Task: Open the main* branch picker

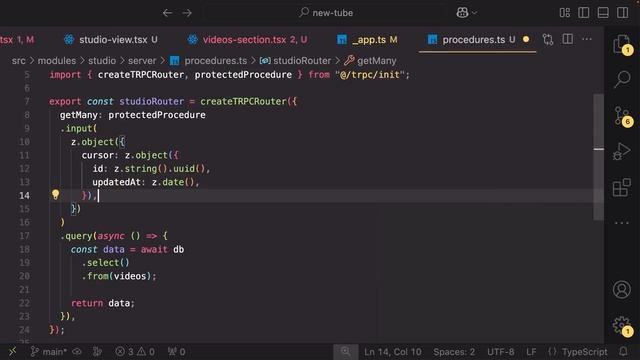Action: click(x=48, y=351)
